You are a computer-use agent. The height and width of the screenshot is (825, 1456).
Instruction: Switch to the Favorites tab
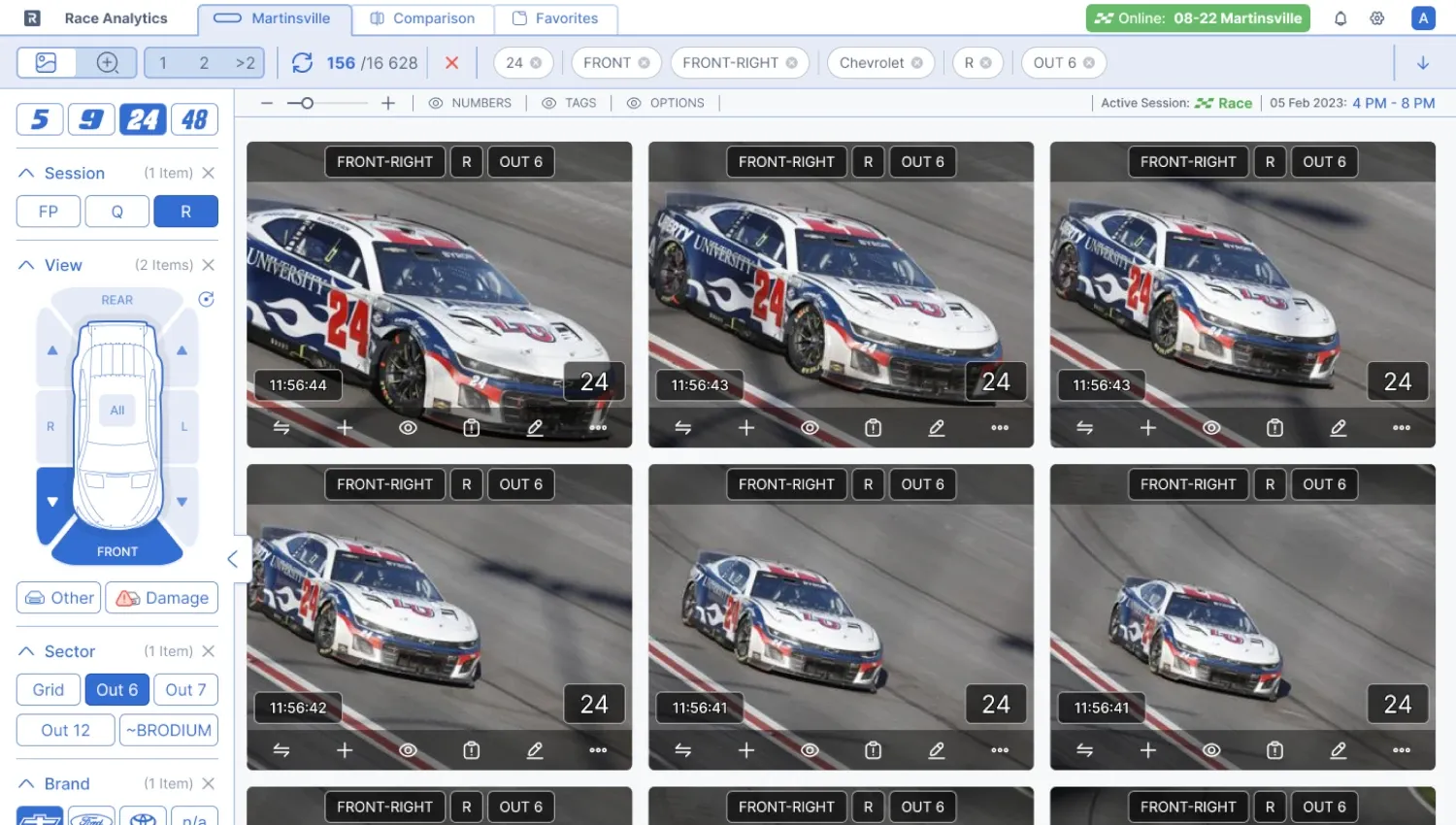point(555,18)
